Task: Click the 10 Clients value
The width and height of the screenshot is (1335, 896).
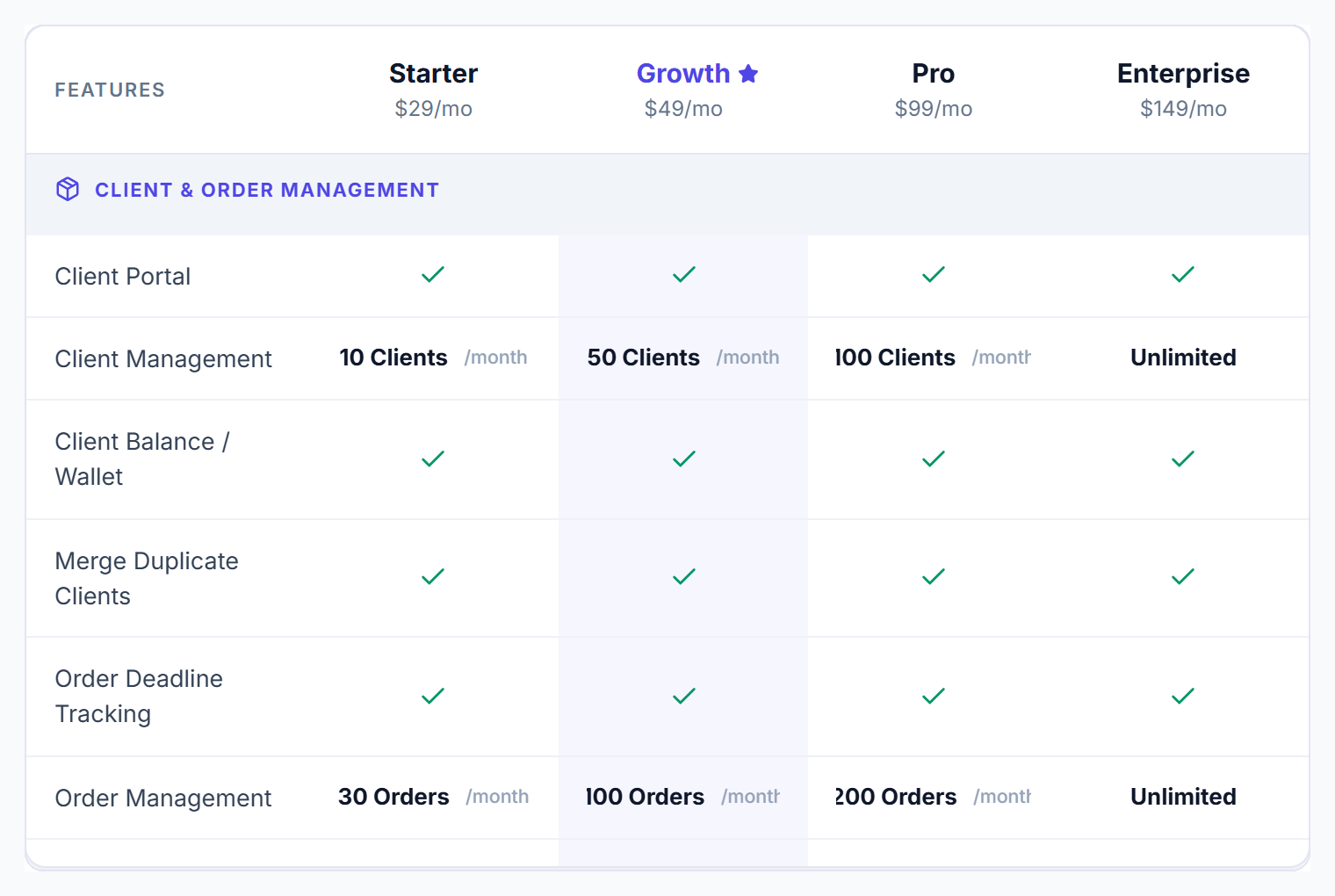Action: click(393, 358)
